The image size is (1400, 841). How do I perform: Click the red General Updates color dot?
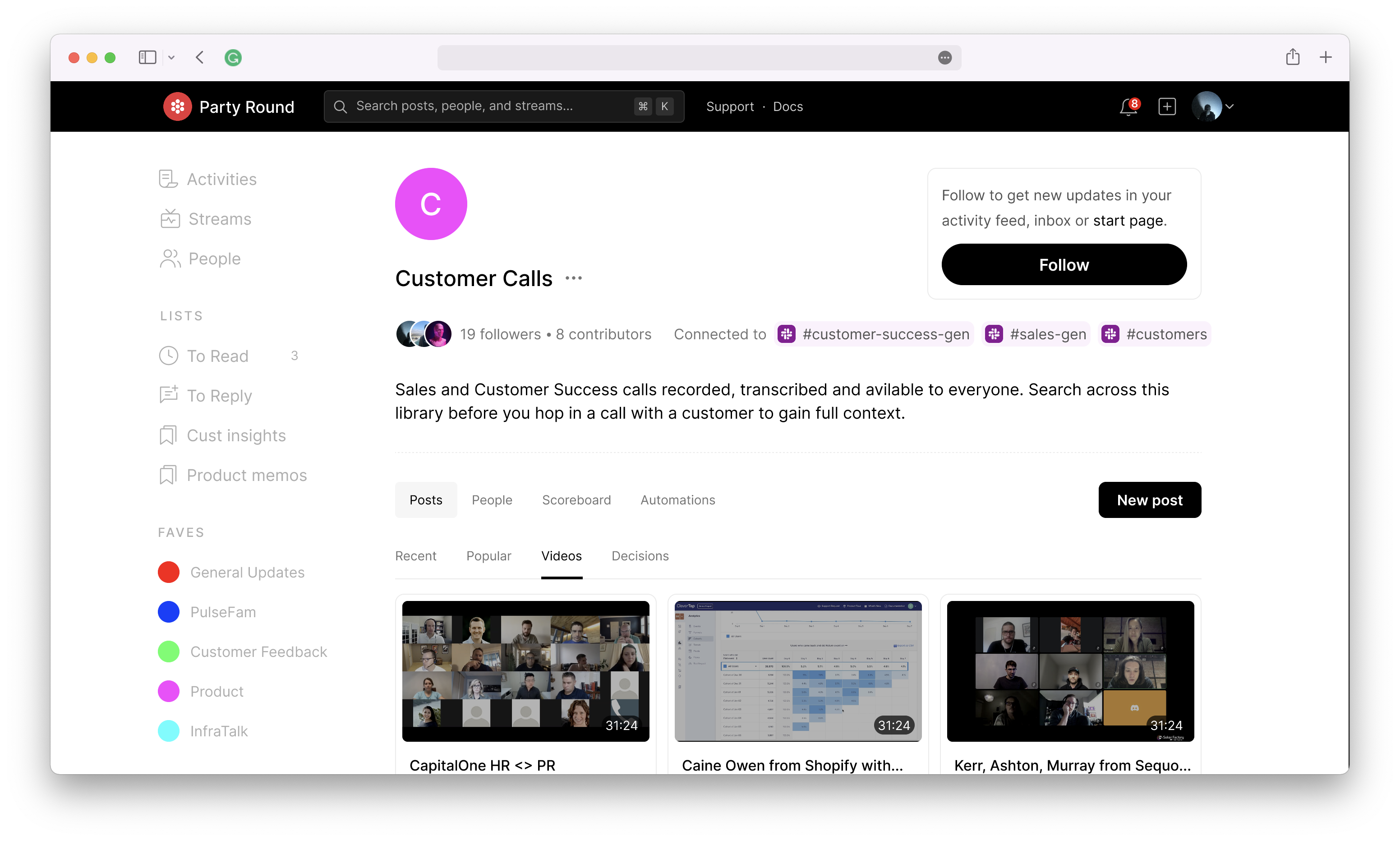(169, 573)
